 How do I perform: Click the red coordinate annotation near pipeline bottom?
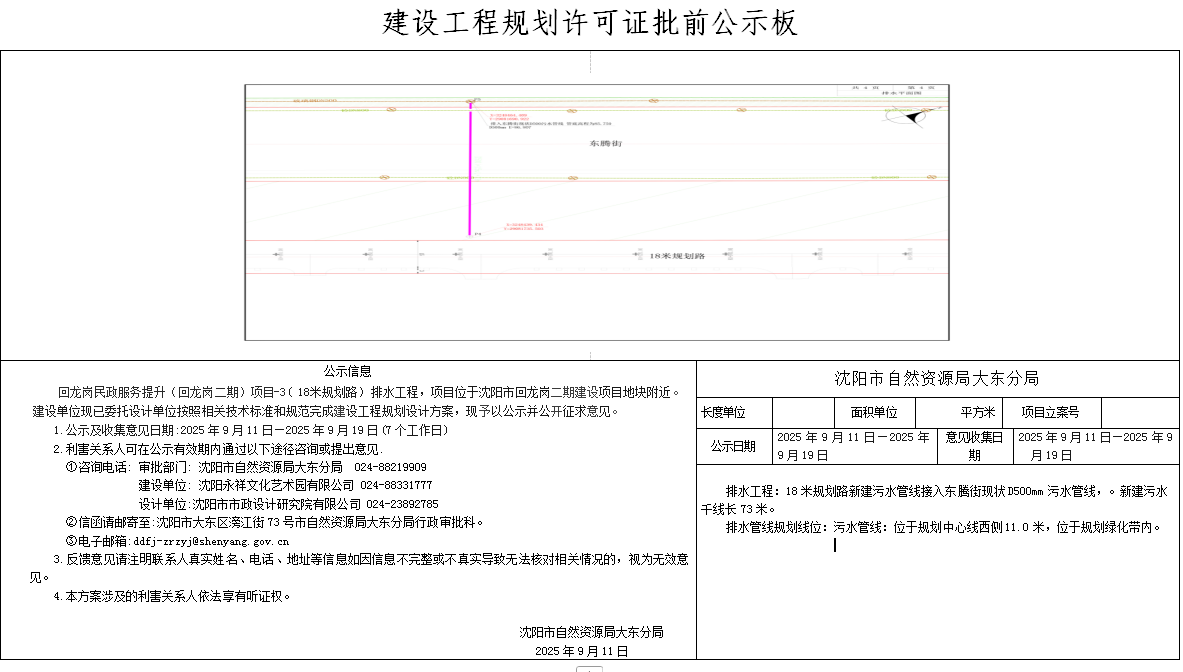pos(522,227)
